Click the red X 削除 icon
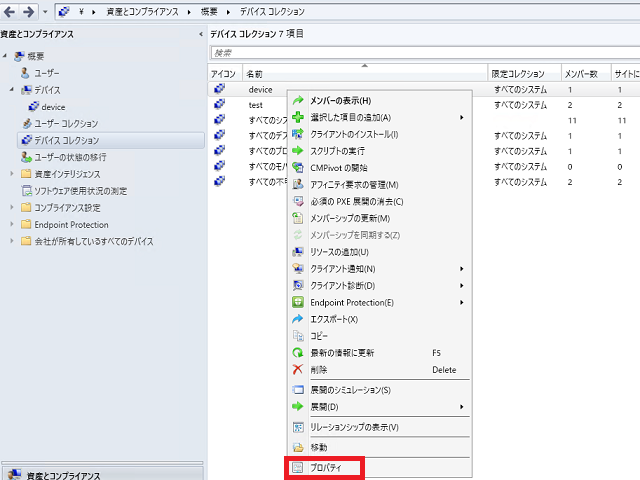This screenshot has height=480, width=640. click(298, 370)
